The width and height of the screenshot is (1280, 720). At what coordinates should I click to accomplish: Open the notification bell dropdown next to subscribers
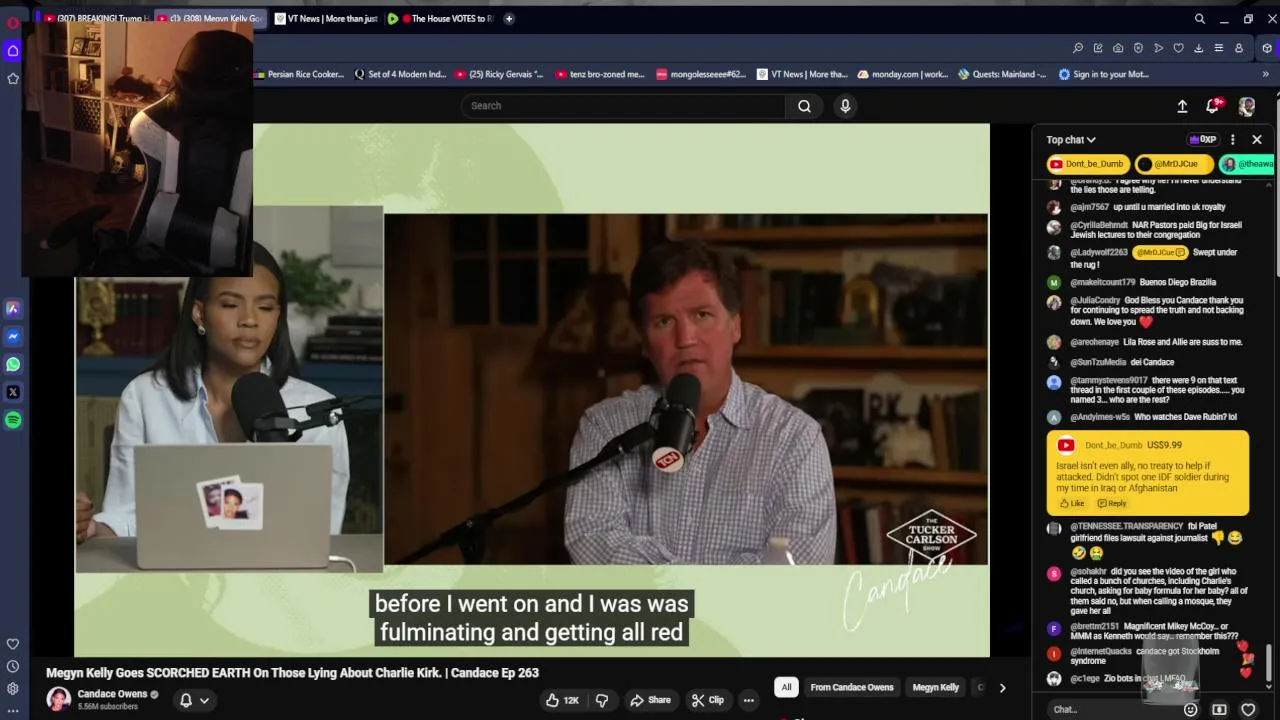(x=194, y=700)
